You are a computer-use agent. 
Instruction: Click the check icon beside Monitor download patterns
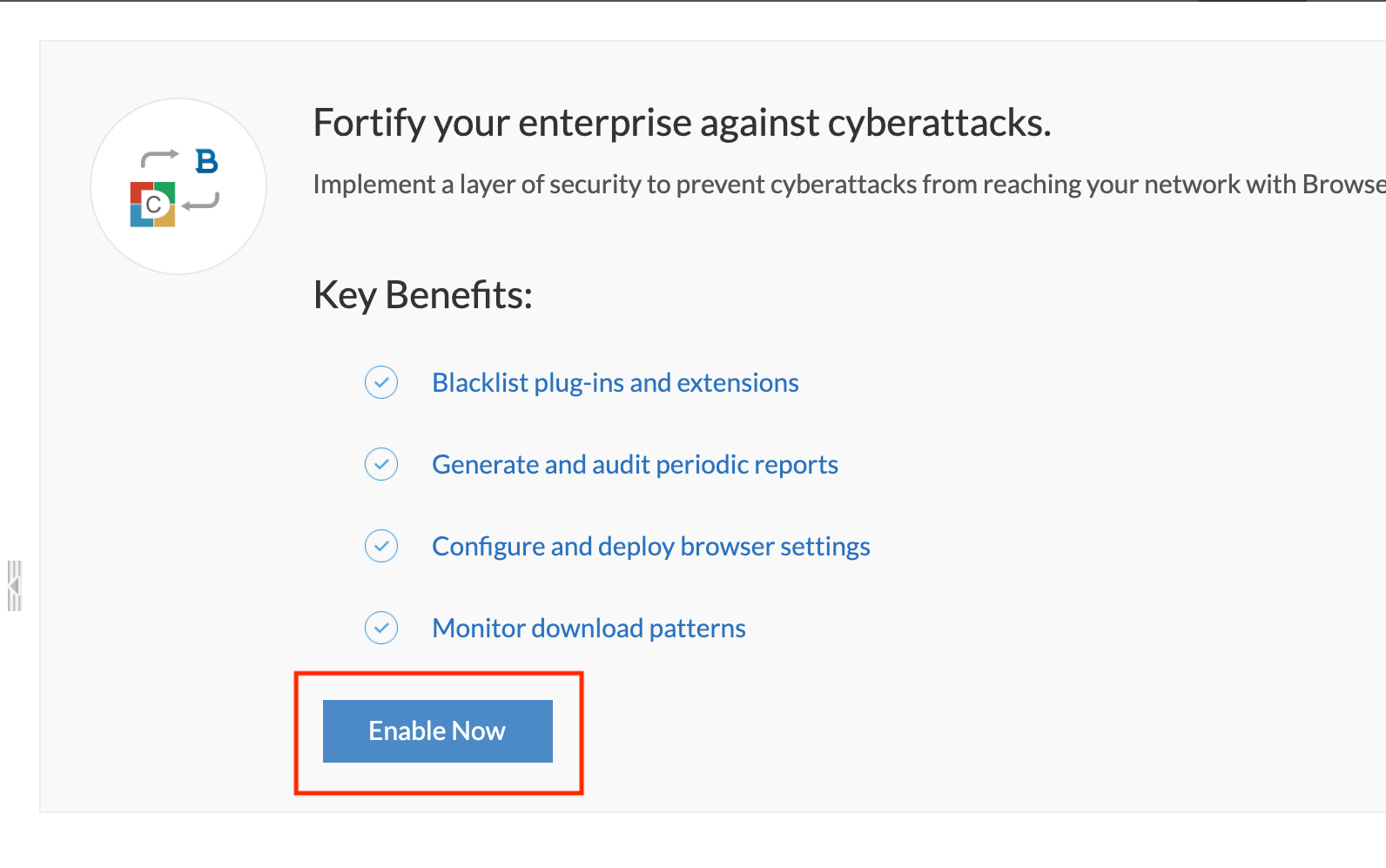click(381, 628)
